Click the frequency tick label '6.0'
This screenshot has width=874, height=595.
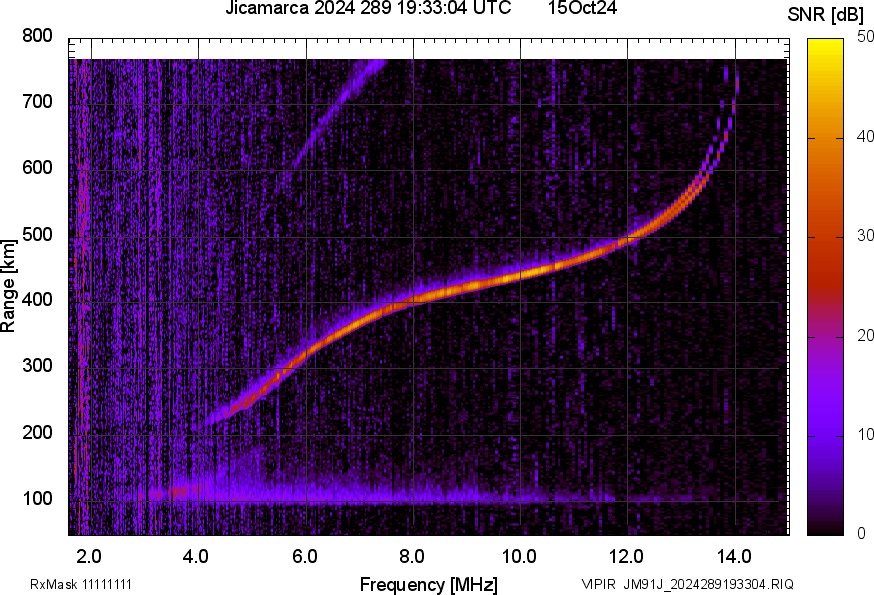(304, 557)
